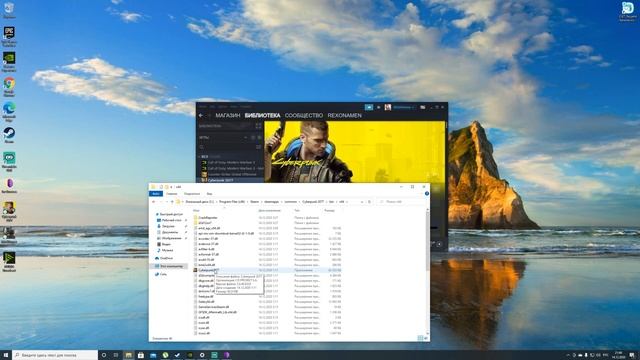Click the Steam library search field
Screen dimensions: 640x360
point(227,147)
